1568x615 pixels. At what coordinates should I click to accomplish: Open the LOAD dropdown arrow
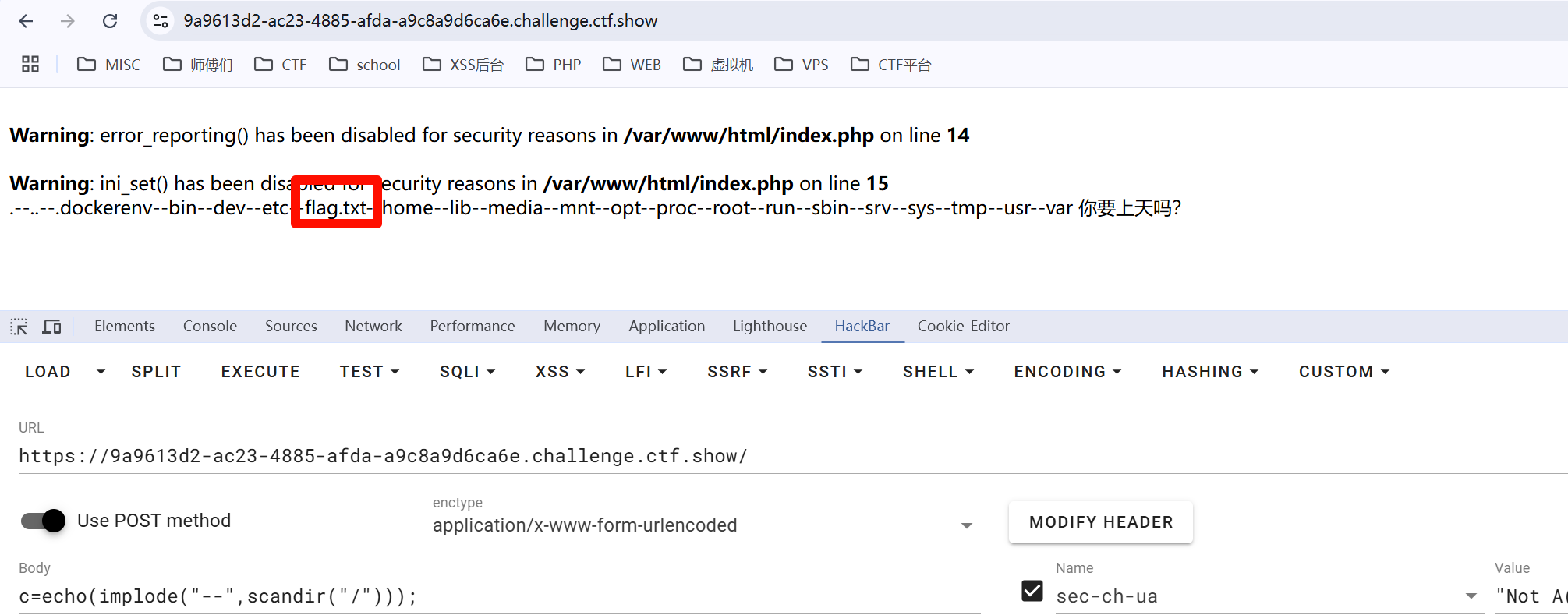[101, 372]
